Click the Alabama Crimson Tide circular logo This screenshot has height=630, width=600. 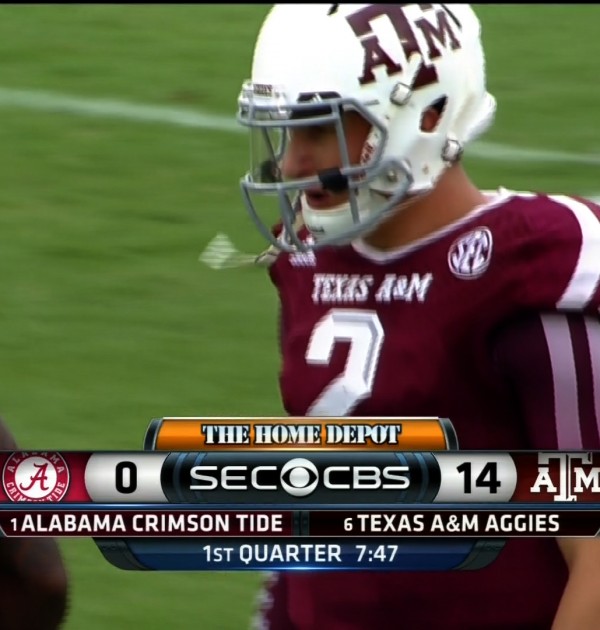coord(36,477)
